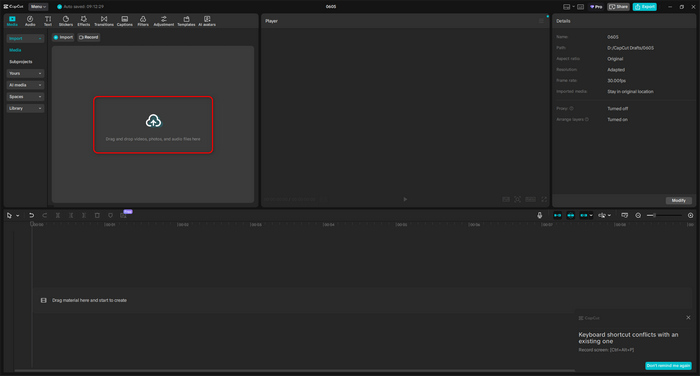
Task: Click 'Don't remind me again' button
Action: [668, 366]
